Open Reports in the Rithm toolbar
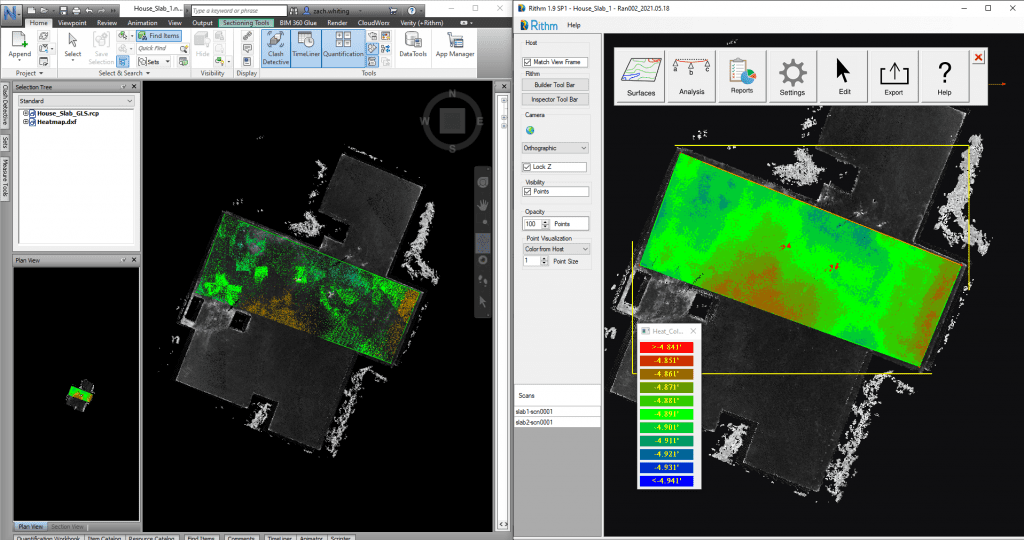The width and height of the screenshot is (1024, 540). point(741,76)
